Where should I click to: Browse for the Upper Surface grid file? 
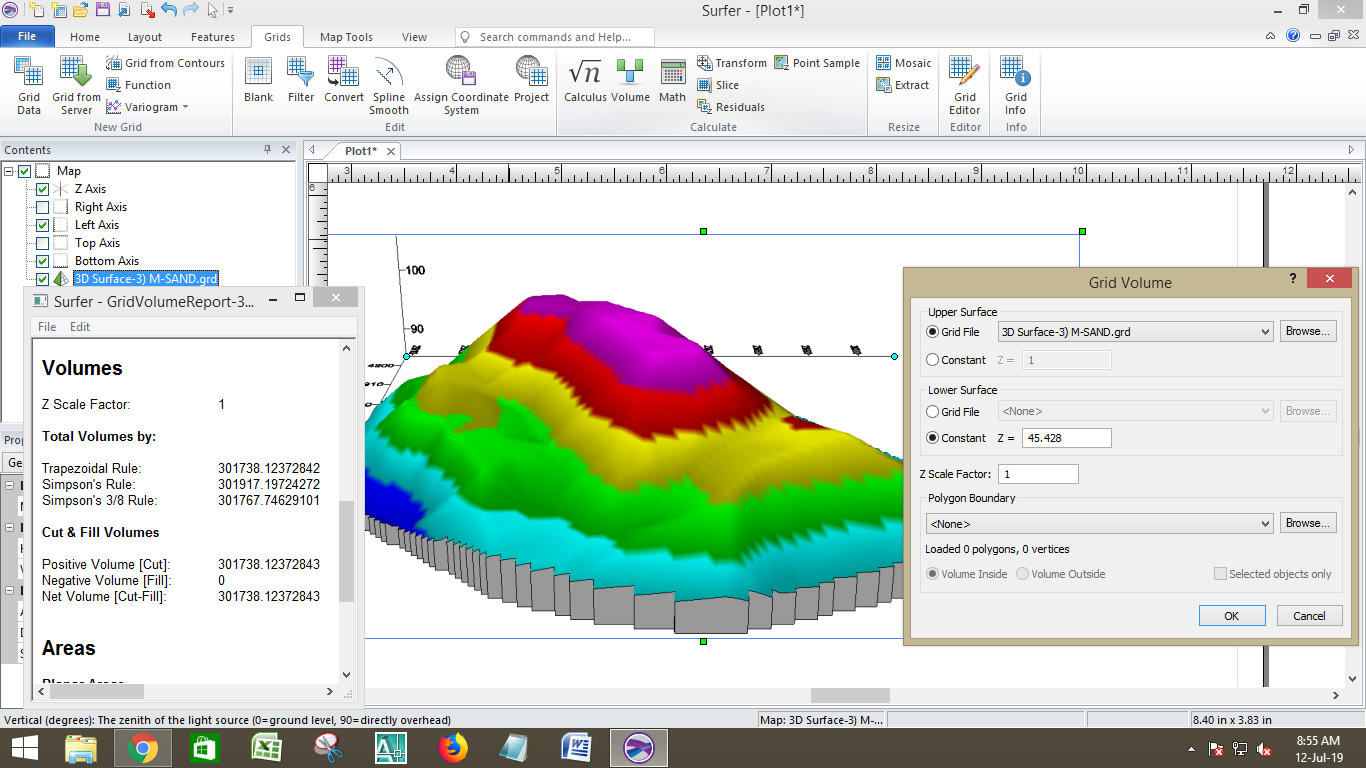click(1308, 331)
